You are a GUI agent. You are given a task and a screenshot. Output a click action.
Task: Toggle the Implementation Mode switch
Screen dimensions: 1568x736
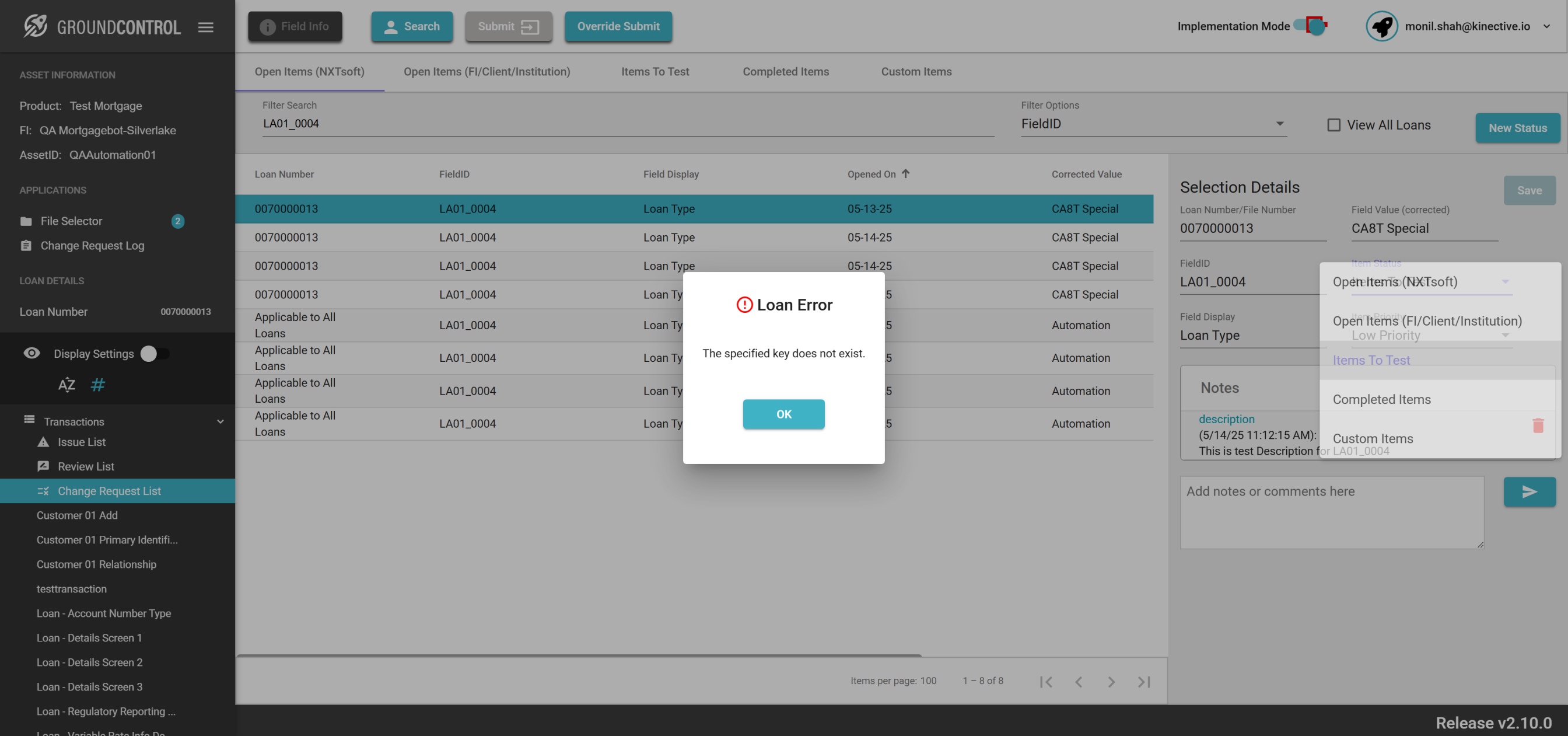point(1311,26)
